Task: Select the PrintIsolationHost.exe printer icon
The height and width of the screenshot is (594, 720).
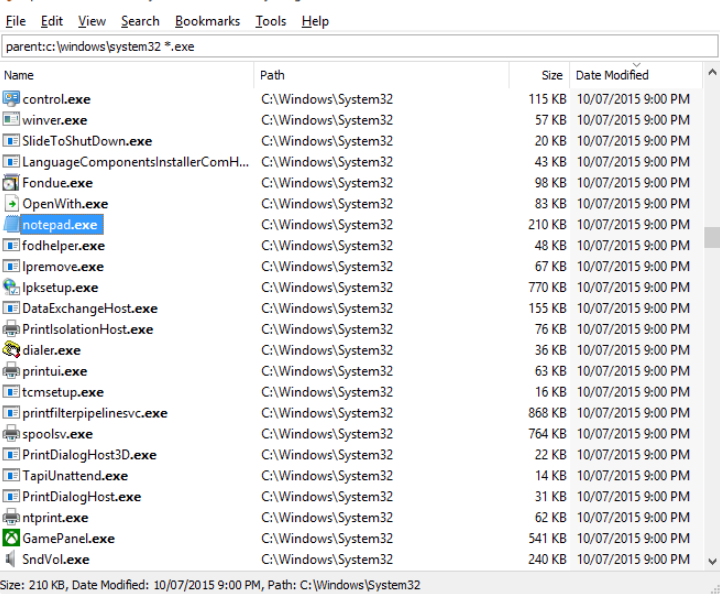Action: click(11, 329)
